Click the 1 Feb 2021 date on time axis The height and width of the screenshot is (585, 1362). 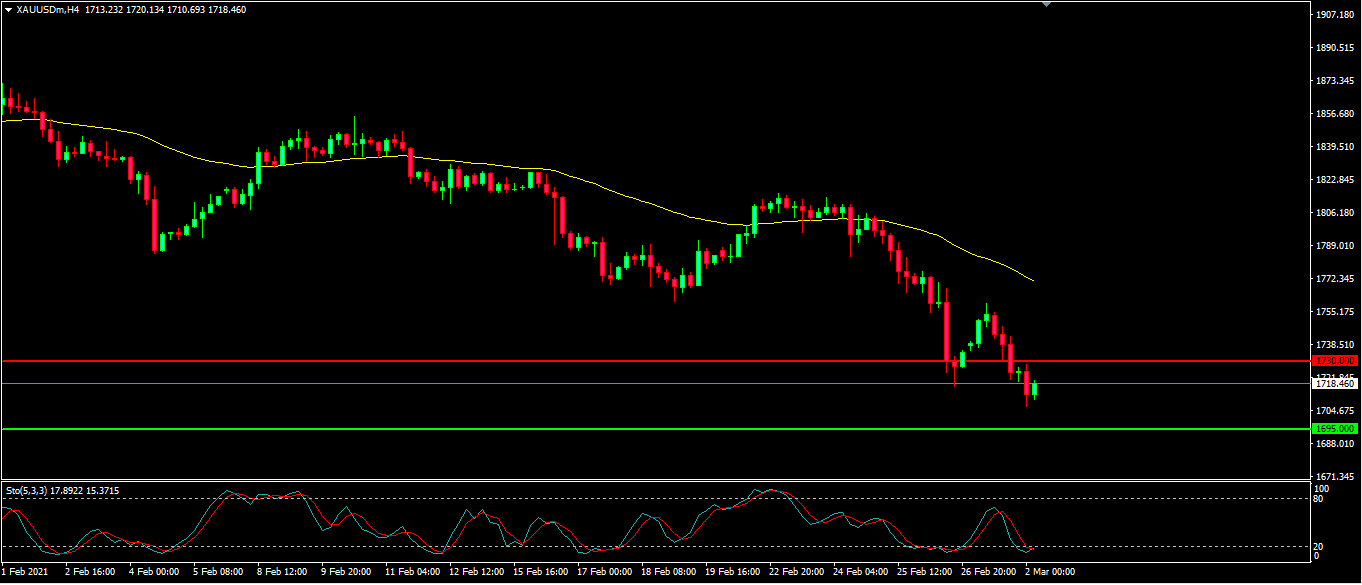tap(24, 572)
